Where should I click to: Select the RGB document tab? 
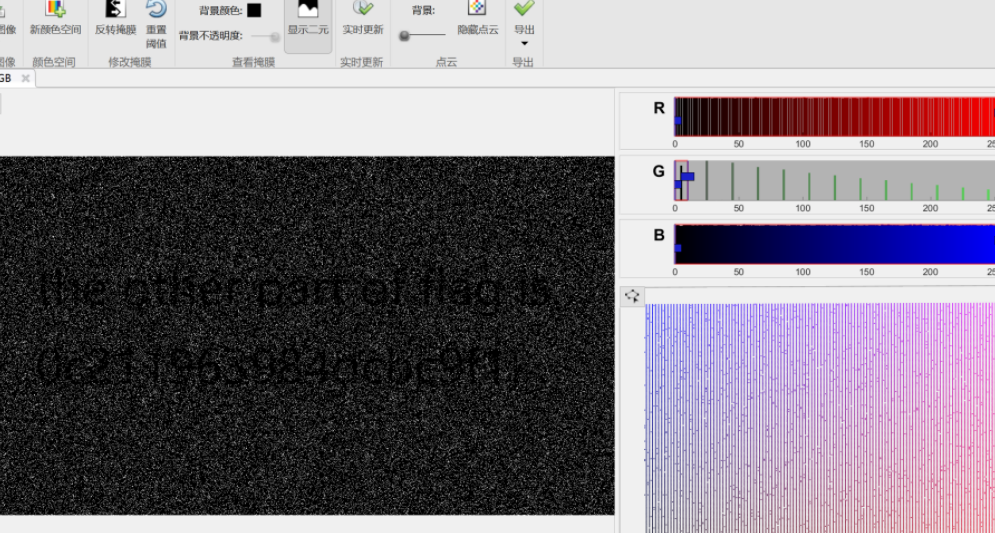point(6,78)
